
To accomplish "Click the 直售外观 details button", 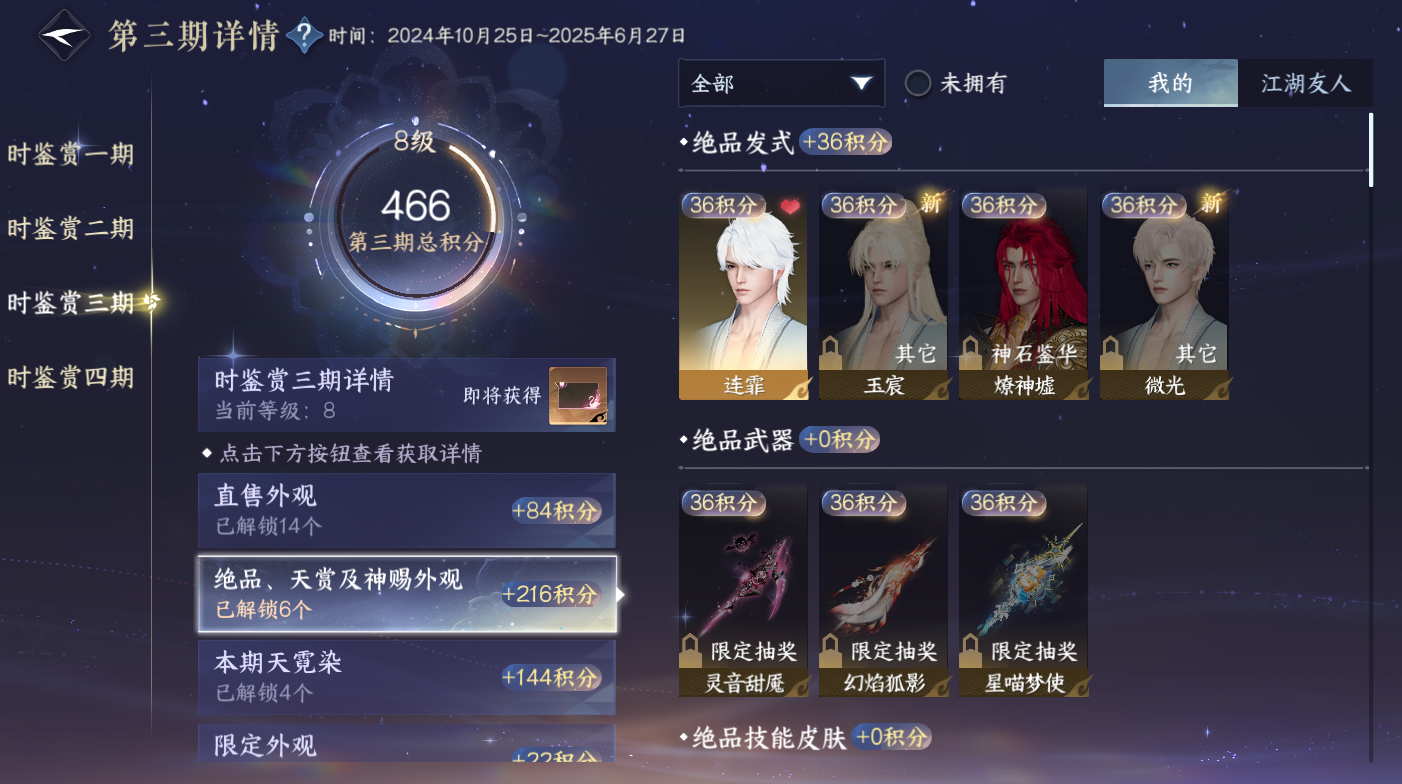I will click(x=407, y=511).
